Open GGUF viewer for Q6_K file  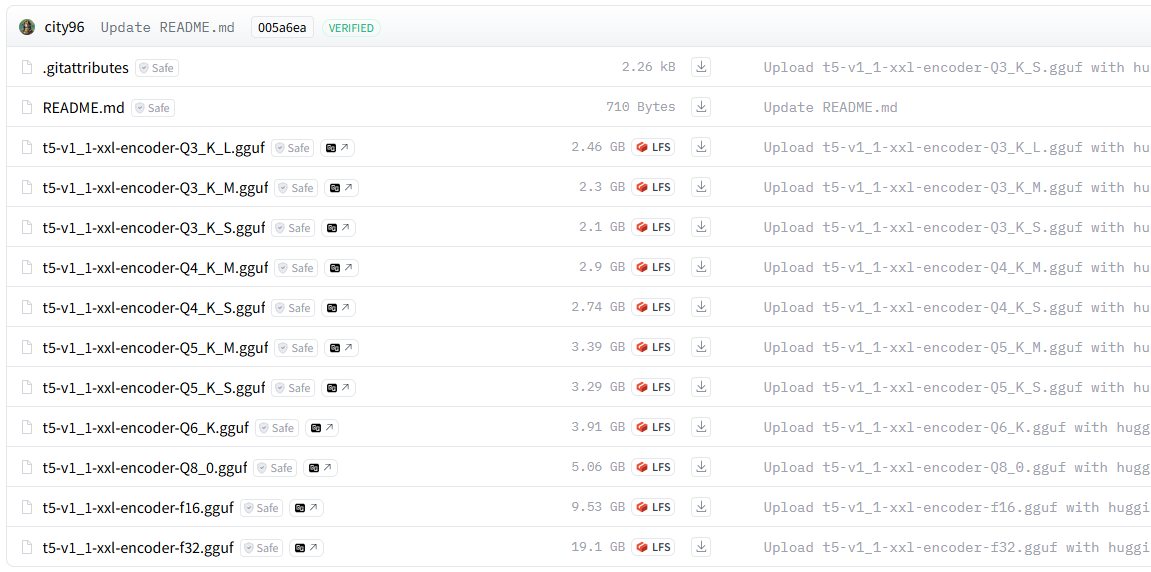point(322,427)
